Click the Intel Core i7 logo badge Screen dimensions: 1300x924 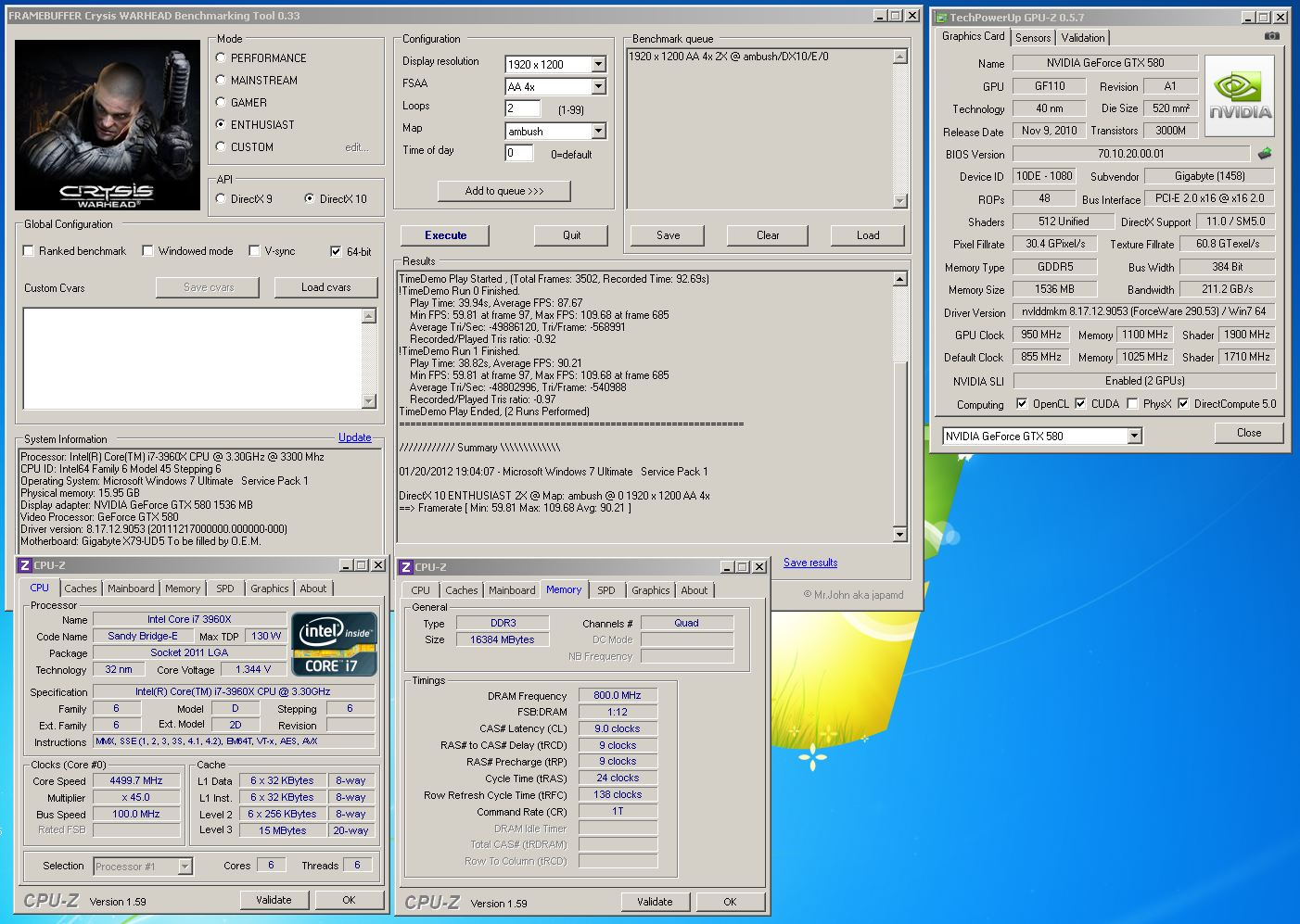click(334, 643)
